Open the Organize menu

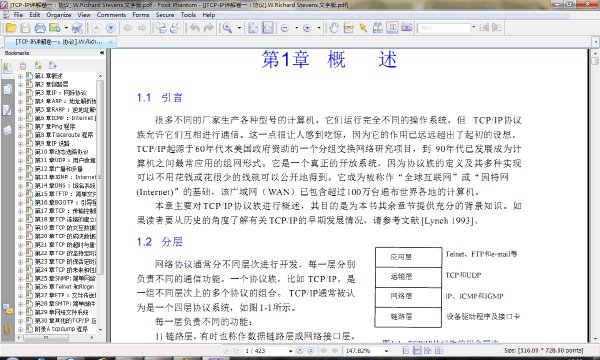pos(59,15)
